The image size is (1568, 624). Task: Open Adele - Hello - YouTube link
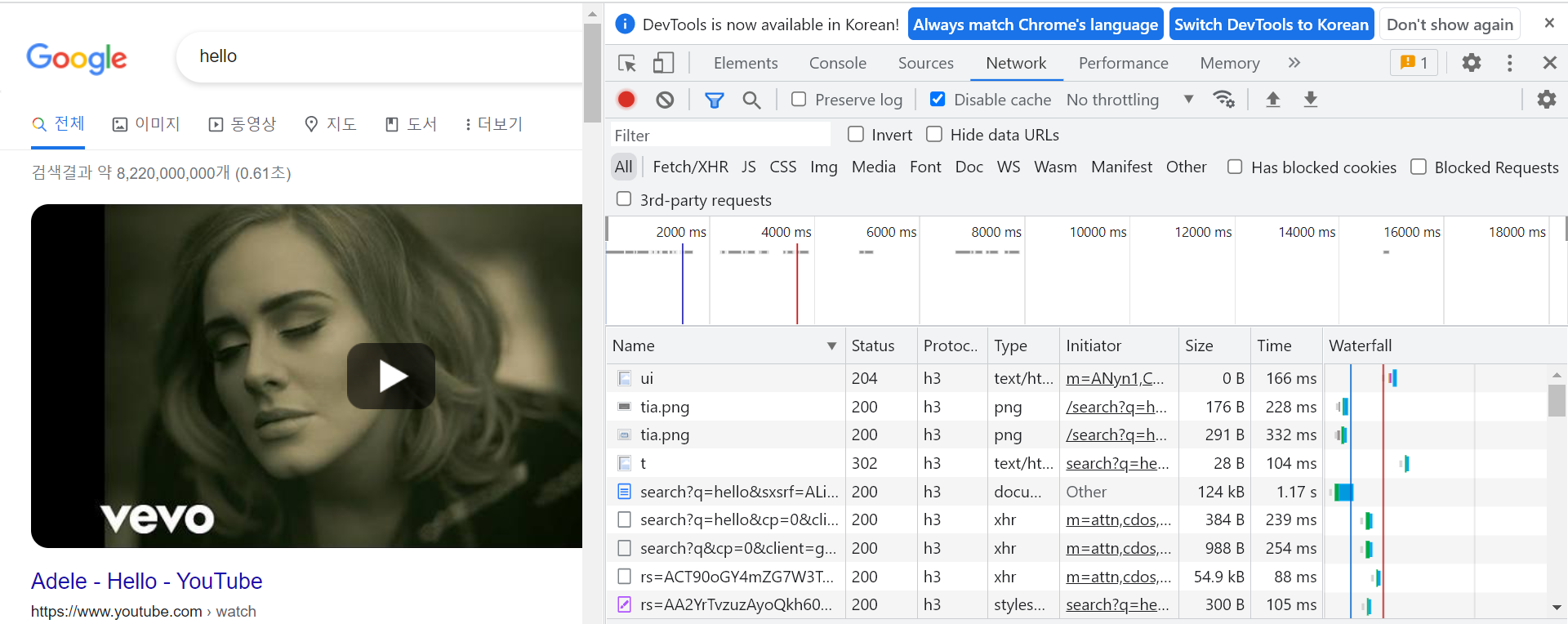point(147,581)
